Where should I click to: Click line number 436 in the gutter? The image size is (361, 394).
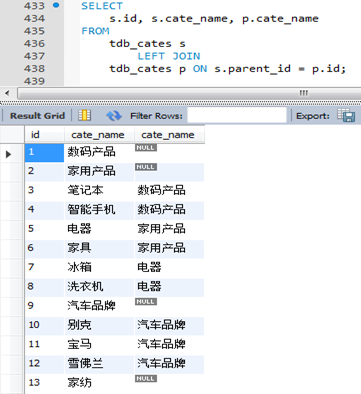(34, 43)
